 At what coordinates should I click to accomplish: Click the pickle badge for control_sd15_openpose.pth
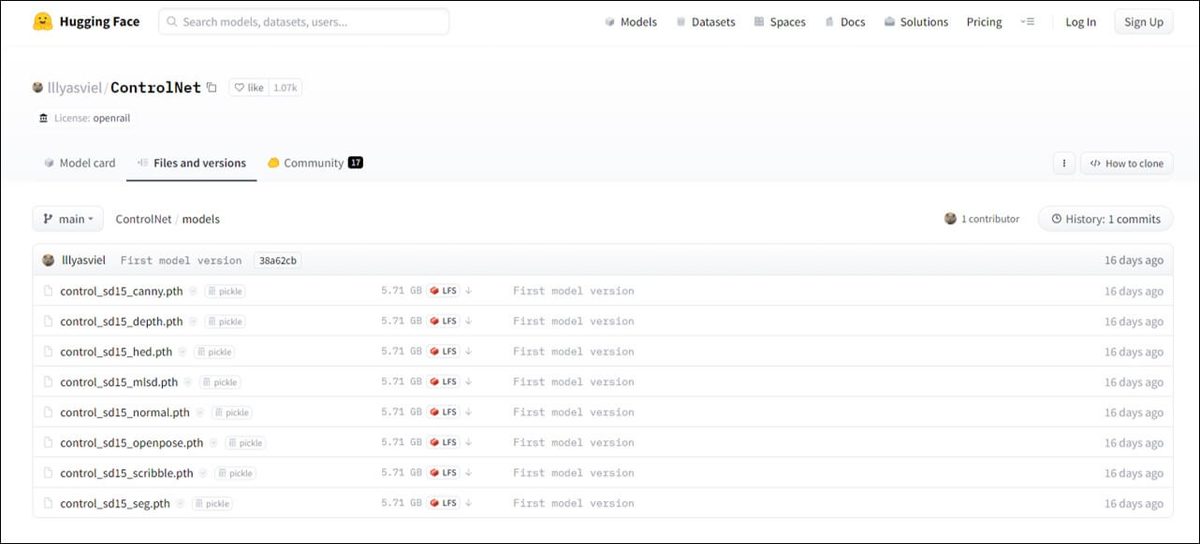click(245, 442)
